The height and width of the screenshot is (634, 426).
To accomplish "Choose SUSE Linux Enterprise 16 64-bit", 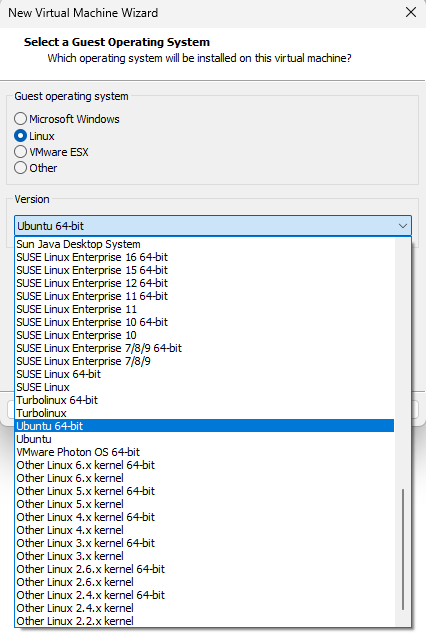I will point(205,257).
